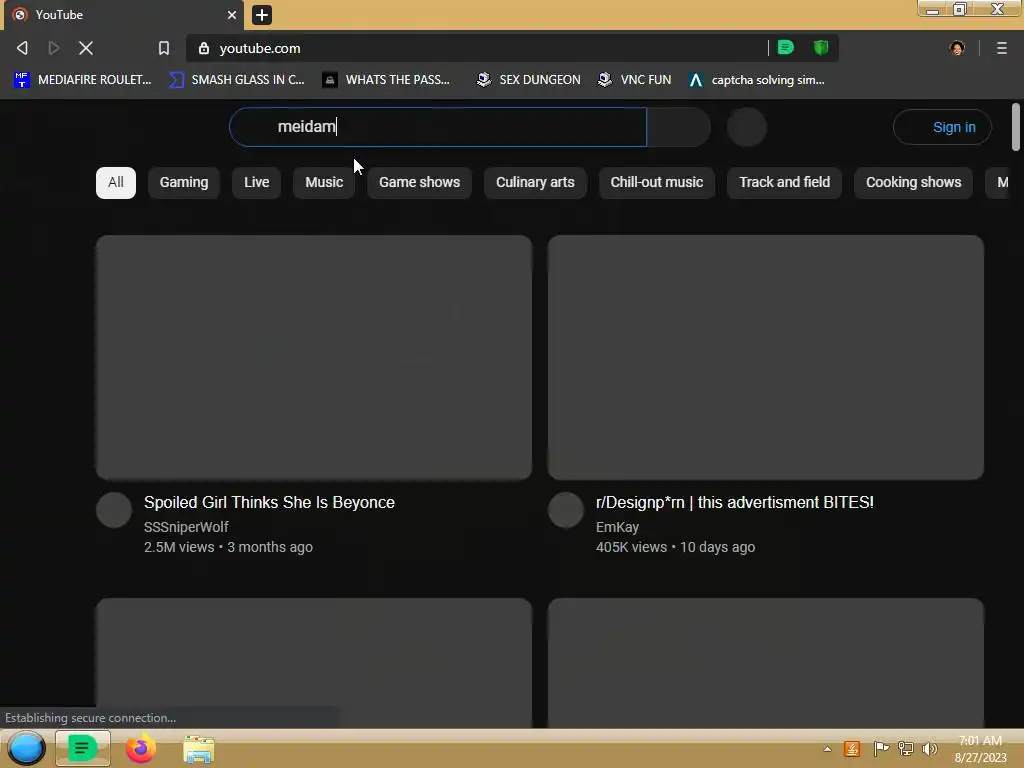This screenshot has height=768, width=1024.
Task: Focus the YouTube search box containing meidam
Action: (438, 127)
